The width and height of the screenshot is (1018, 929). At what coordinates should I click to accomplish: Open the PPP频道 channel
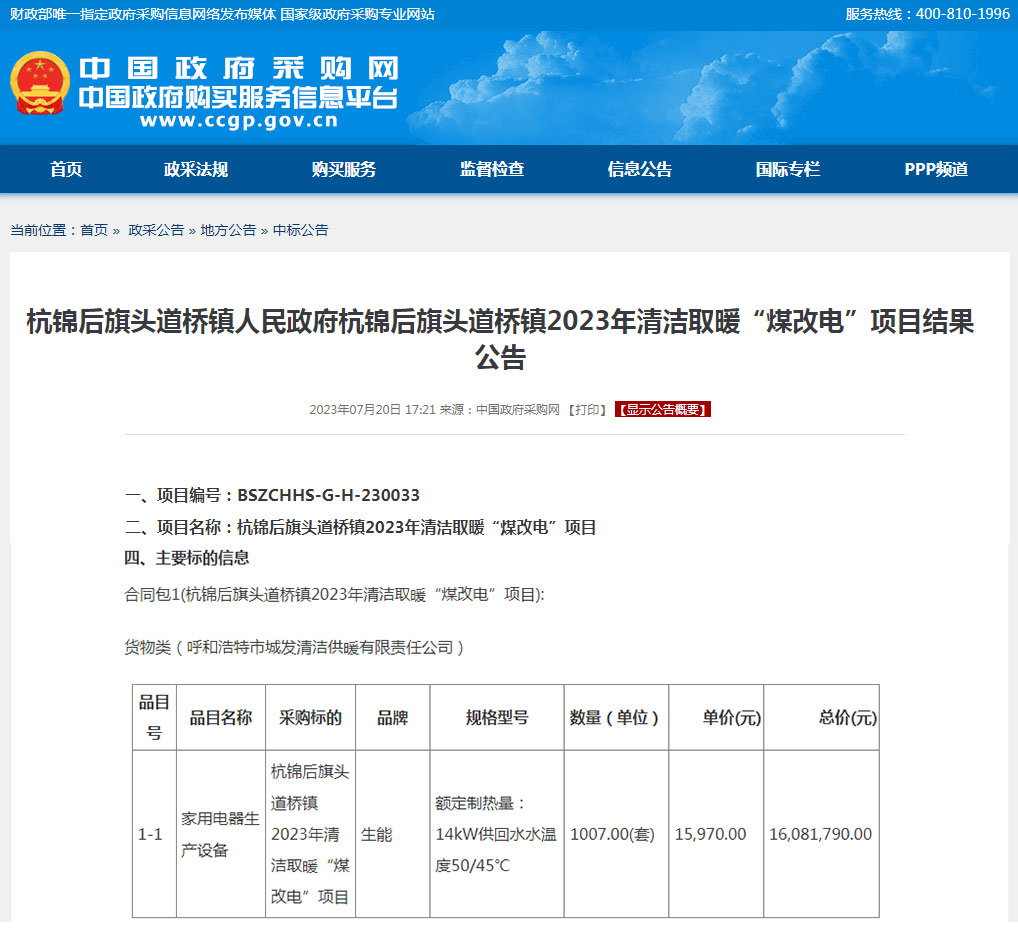point(936,170)
